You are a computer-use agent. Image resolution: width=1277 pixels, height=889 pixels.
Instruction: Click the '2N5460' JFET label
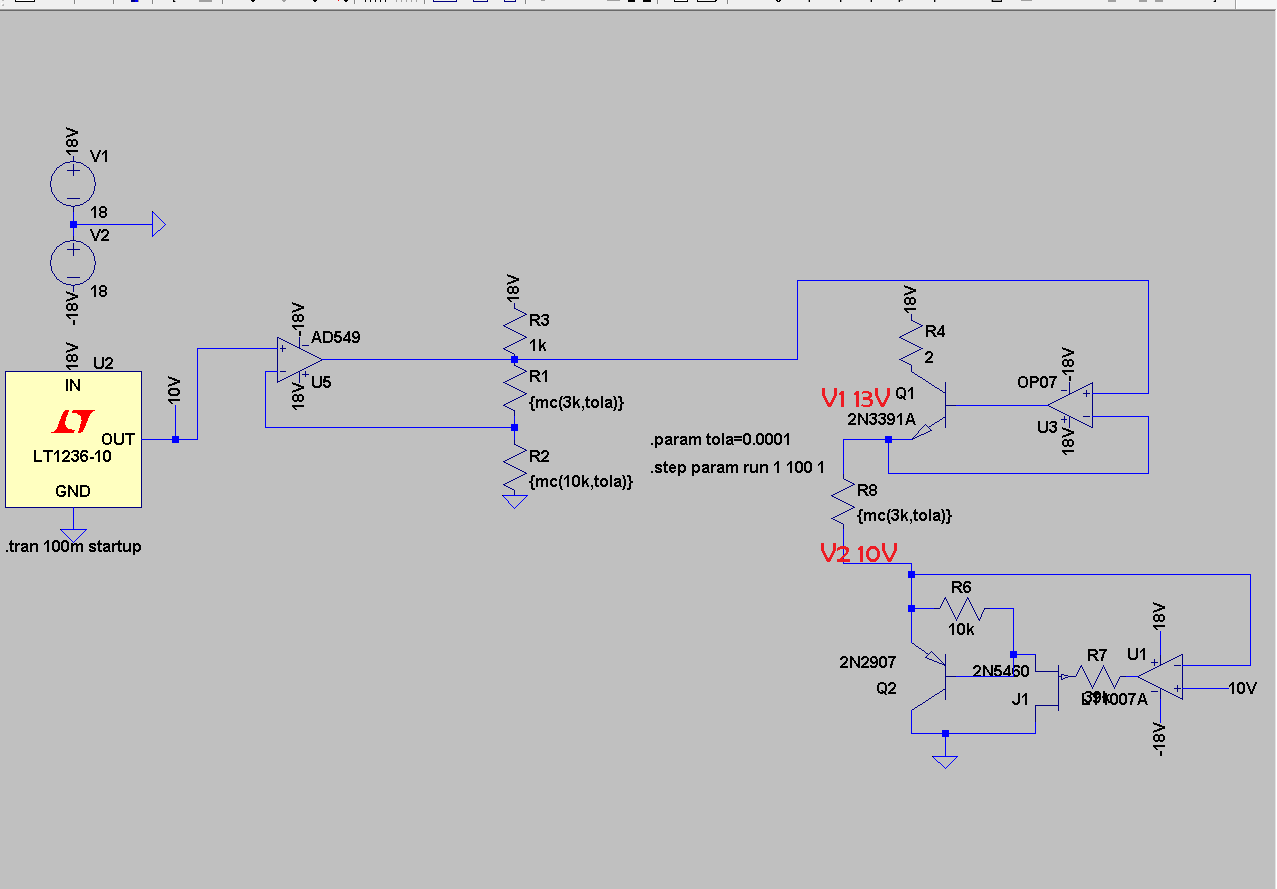(1001, 671)
